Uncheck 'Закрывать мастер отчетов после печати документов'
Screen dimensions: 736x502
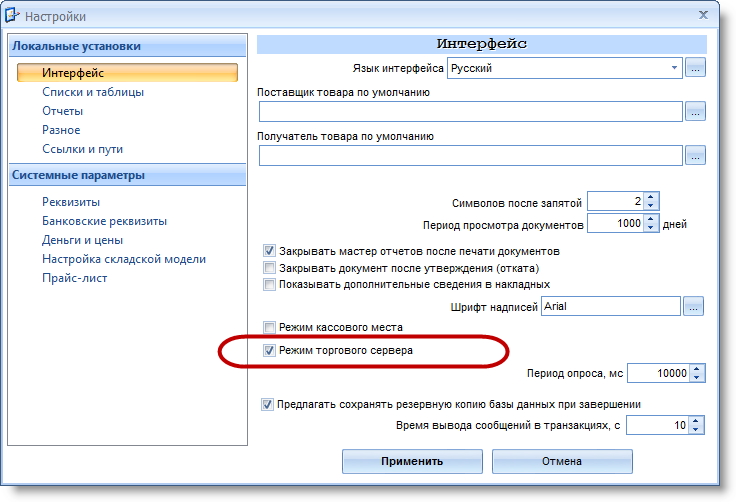point(269,250)
